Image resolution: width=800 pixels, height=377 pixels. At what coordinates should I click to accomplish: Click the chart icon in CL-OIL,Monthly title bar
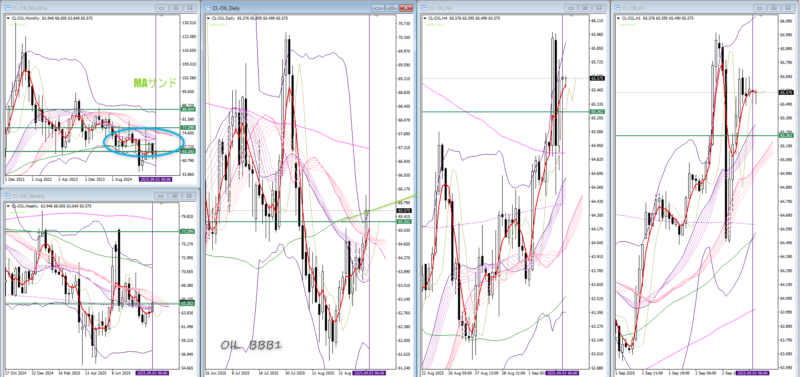click(x=7, y=8)
